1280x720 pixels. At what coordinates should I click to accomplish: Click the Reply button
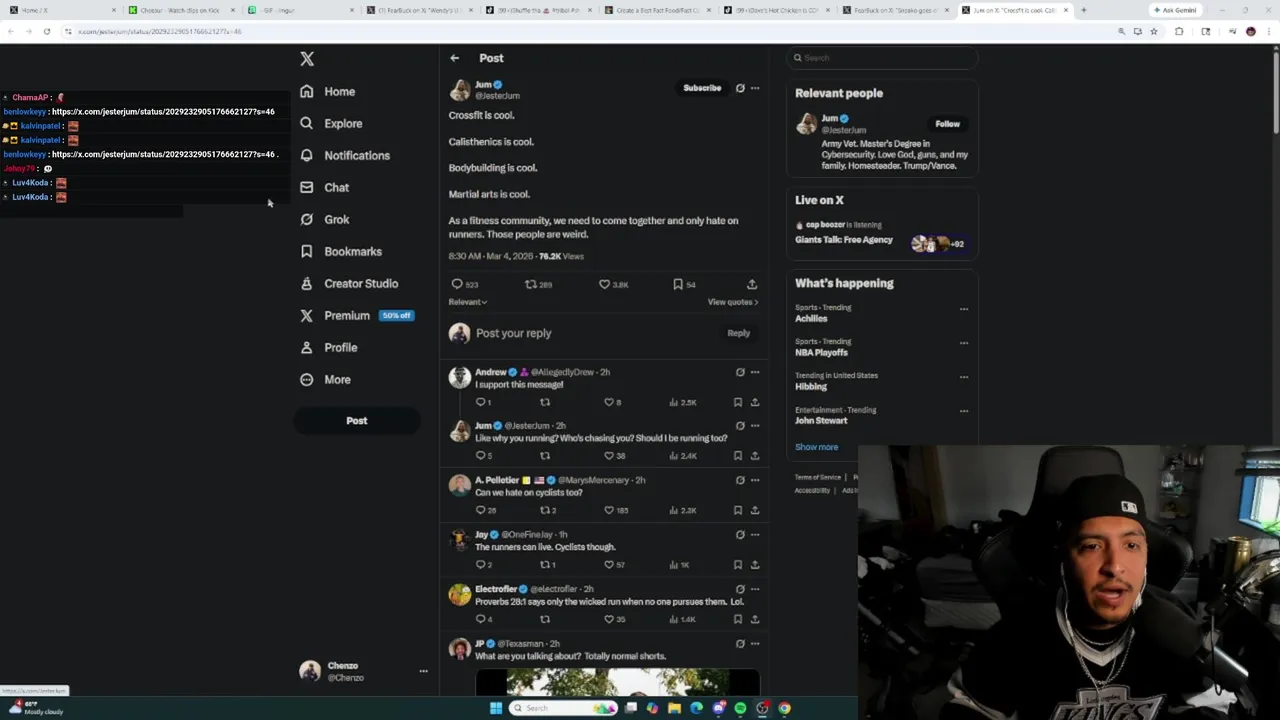point(738,333)
